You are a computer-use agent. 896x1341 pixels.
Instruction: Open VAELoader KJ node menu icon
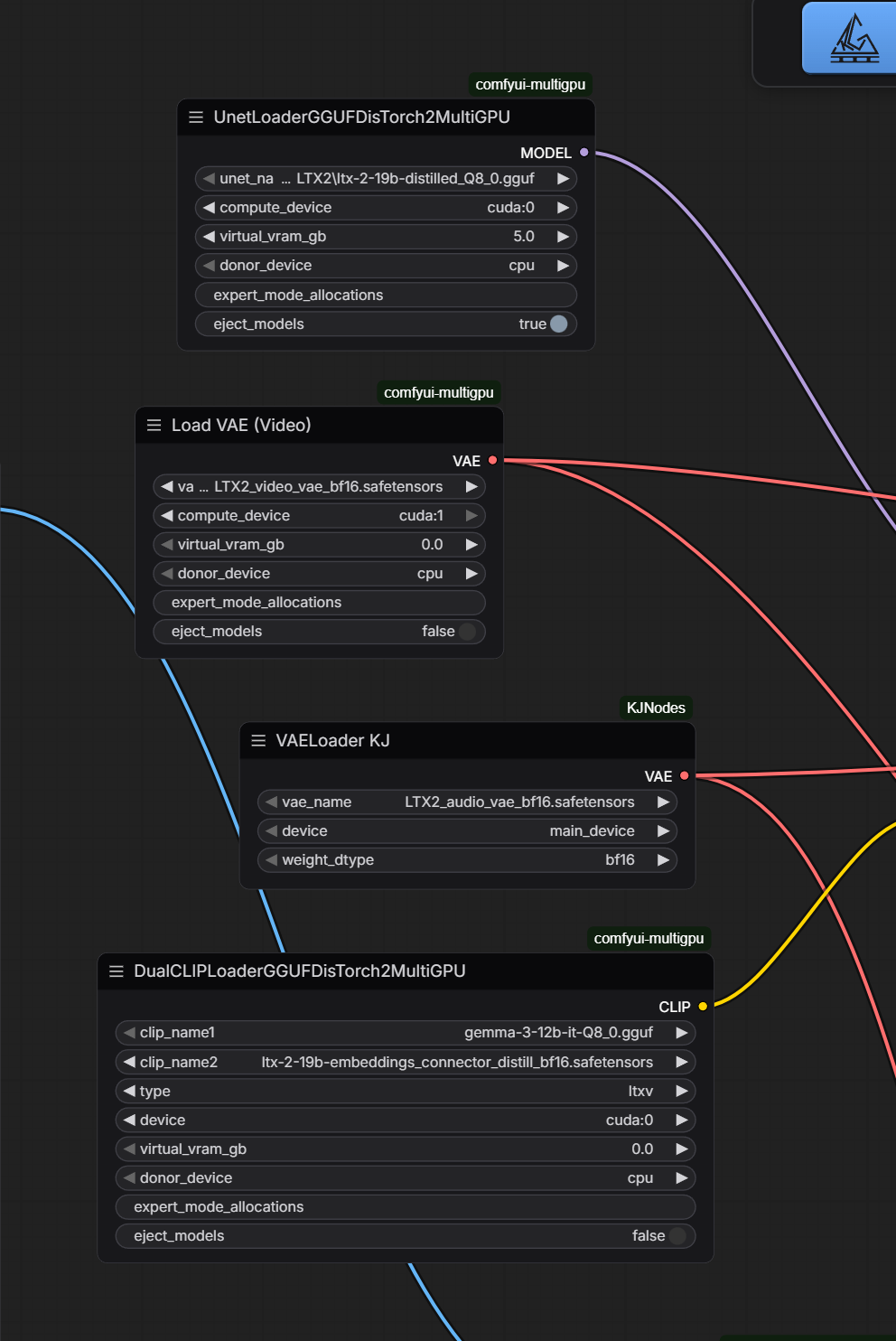pyautogui.click(x=258, y=741)
